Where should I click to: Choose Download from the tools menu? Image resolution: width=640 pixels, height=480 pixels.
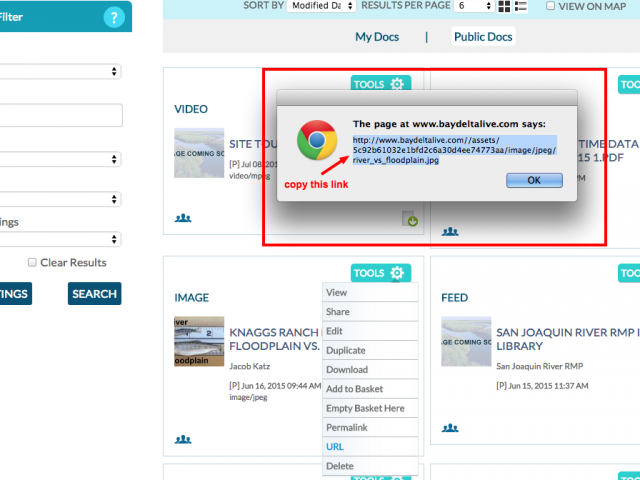click(370, 369)
